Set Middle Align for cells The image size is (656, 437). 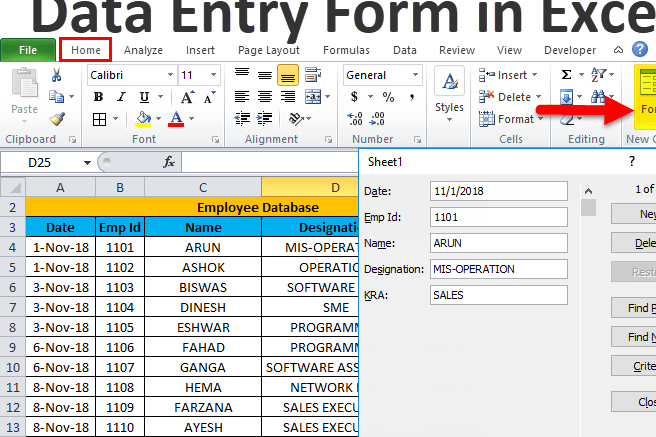[x=265, y=75]
